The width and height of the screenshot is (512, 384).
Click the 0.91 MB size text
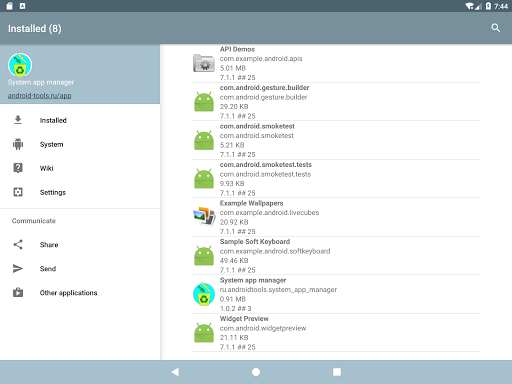(233, 299)
